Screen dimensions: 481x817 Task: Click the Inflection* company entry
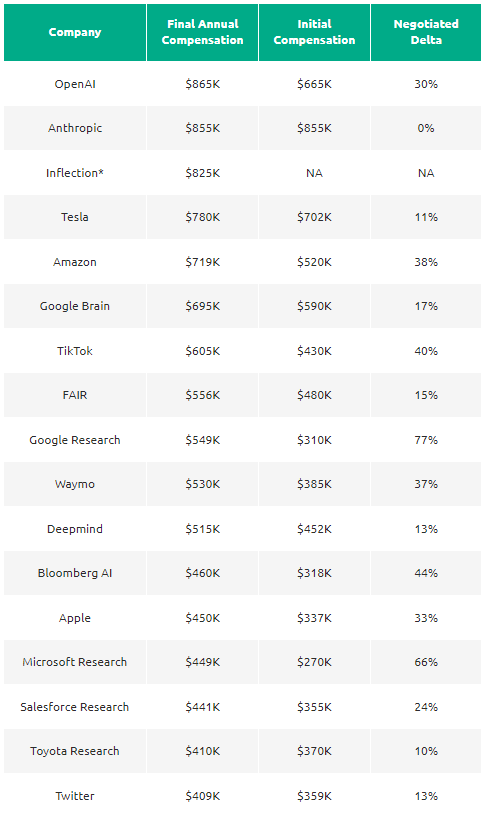tap(75, 173)
